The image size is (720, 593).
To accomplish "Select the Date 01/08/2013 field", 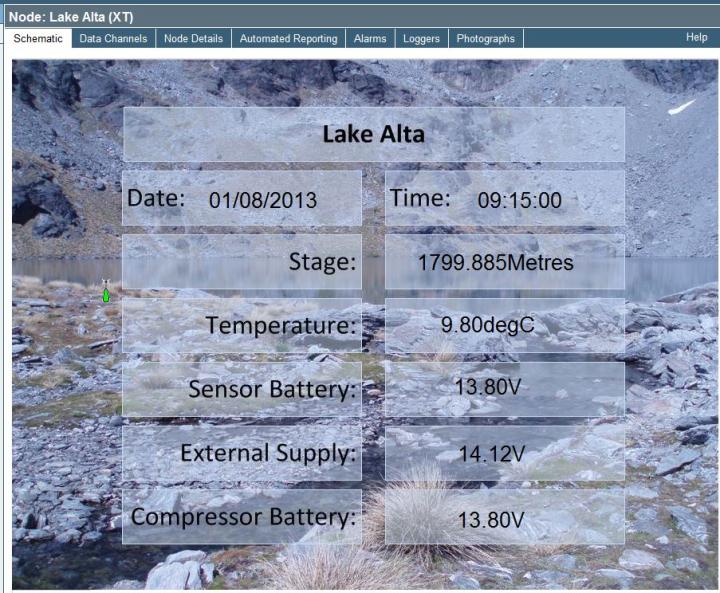I will coord(242,198).
